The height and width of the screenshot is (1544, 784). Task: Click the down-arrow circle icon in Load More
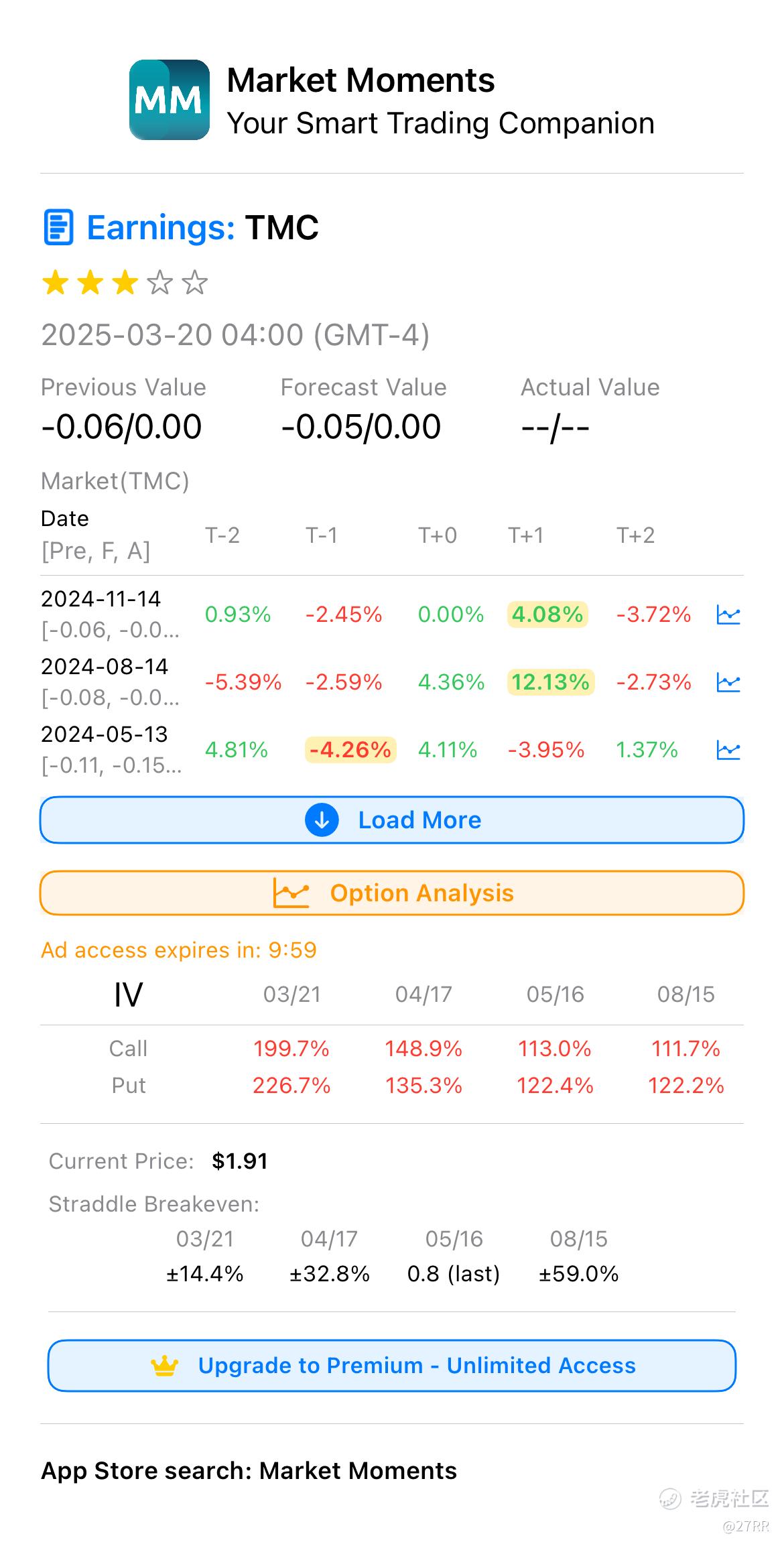coord(322,820)
